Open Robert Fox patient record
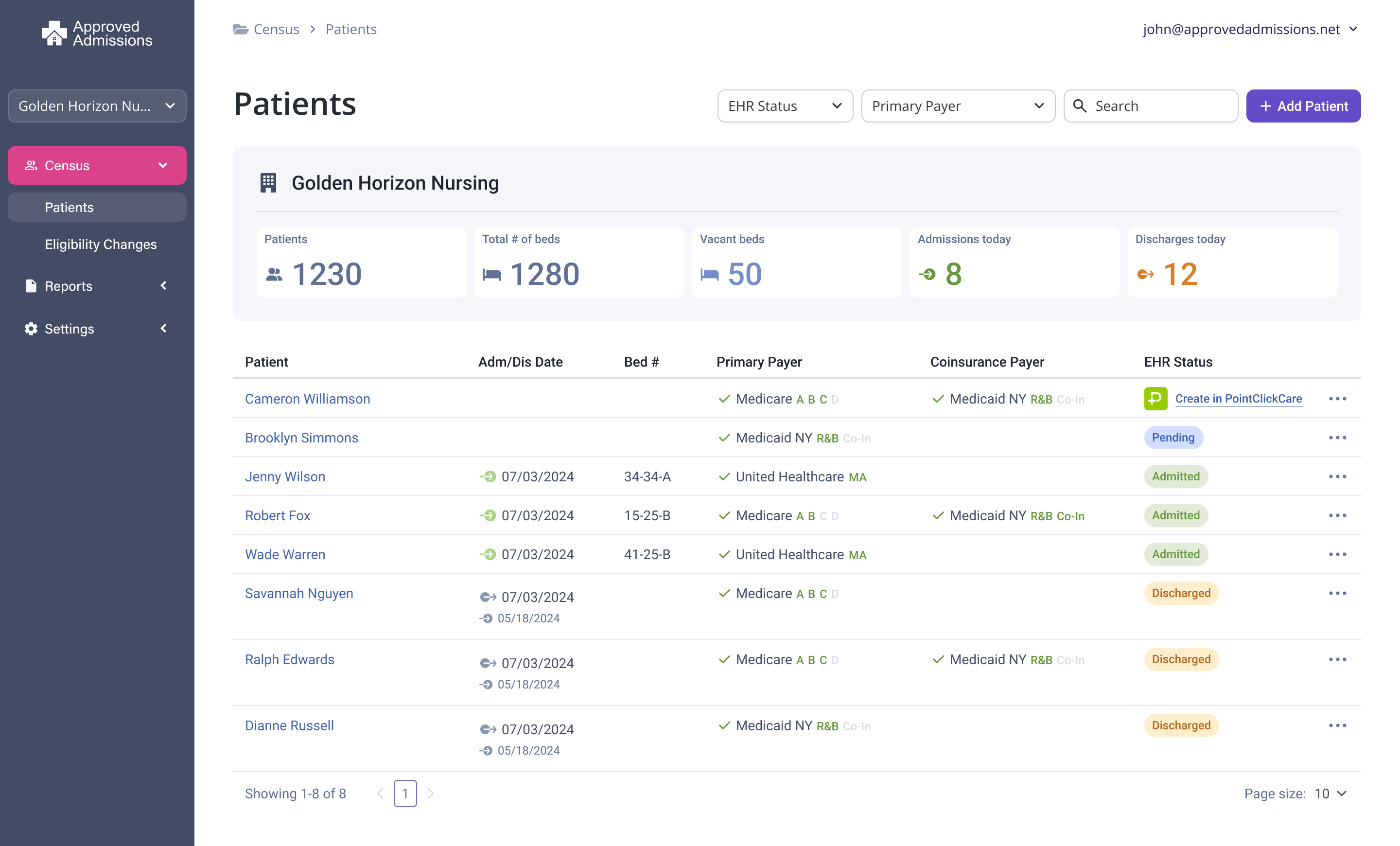The height and width of the screenshot is (846, 1400). pyautogui.click(x=277, y=515)
